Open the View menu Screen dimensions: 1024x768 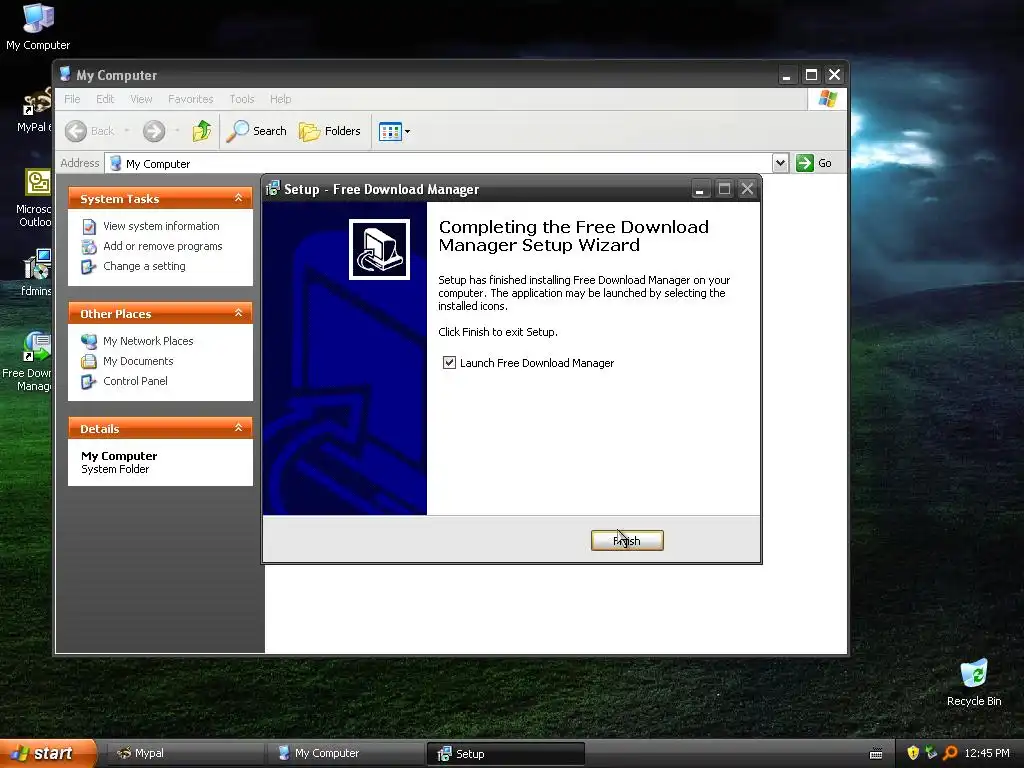[141, 99]
